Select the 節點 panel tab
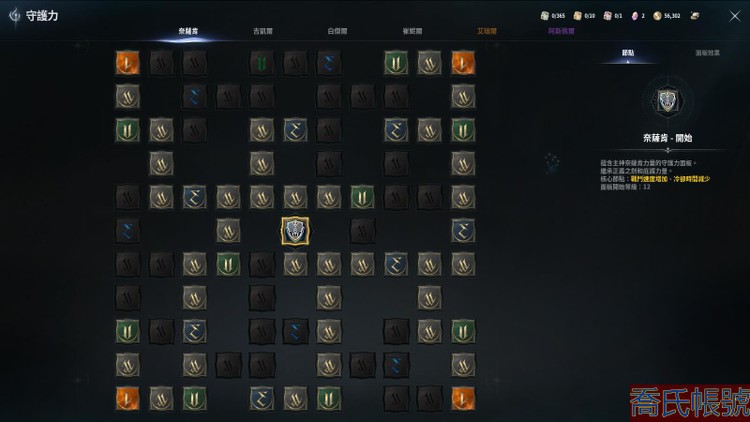The height and width of the screenshot is (422, 750). point(628,53)
